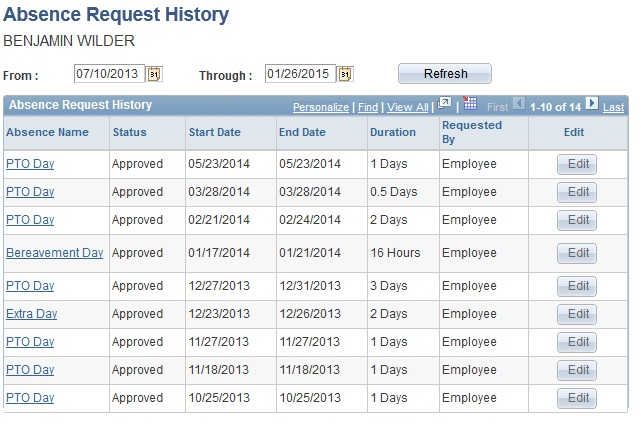
Task: Click the Personalize link
Action: (x=320, y=107)
